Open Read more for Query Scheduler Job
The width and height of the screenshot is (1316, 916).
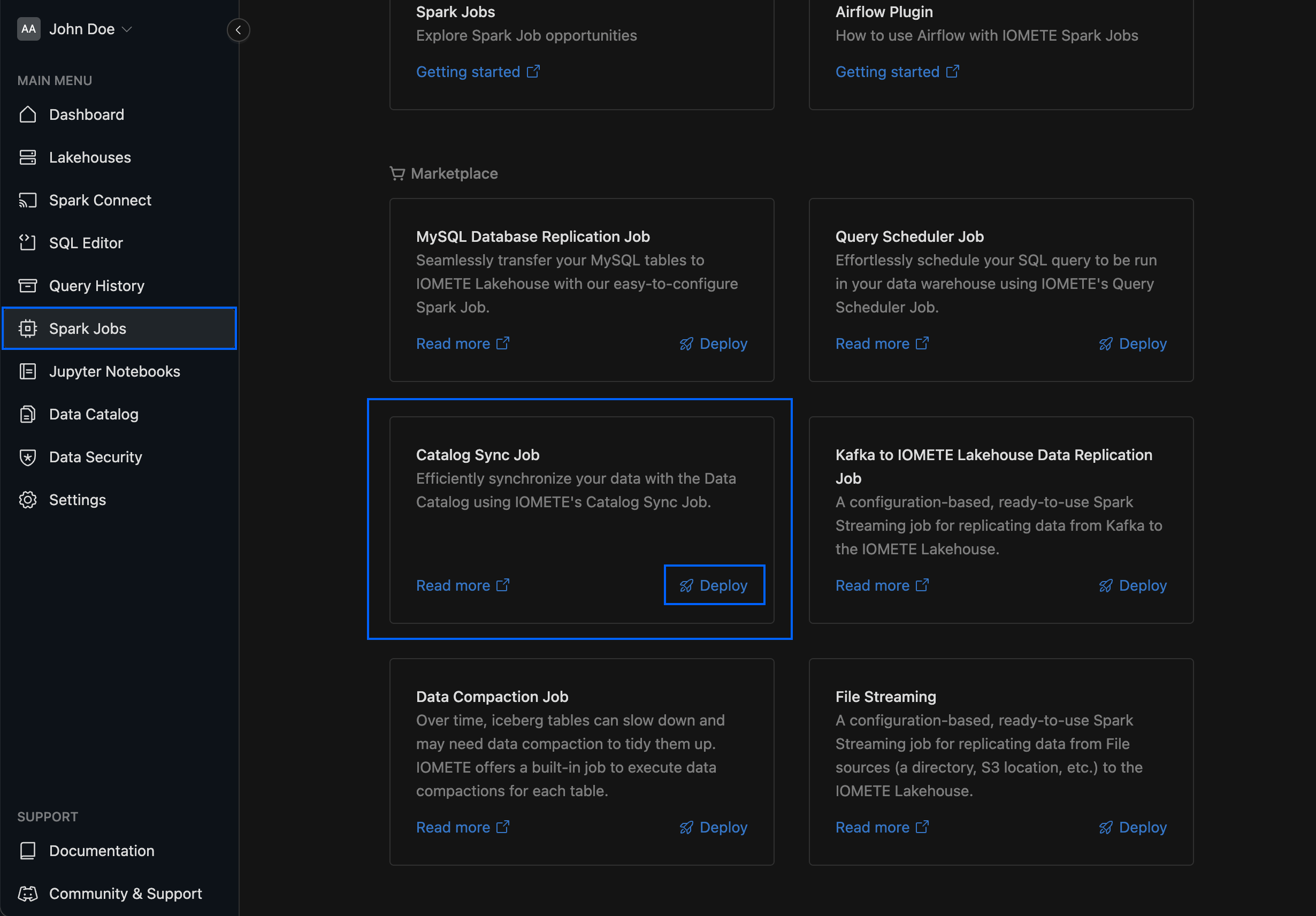(882, 344)
